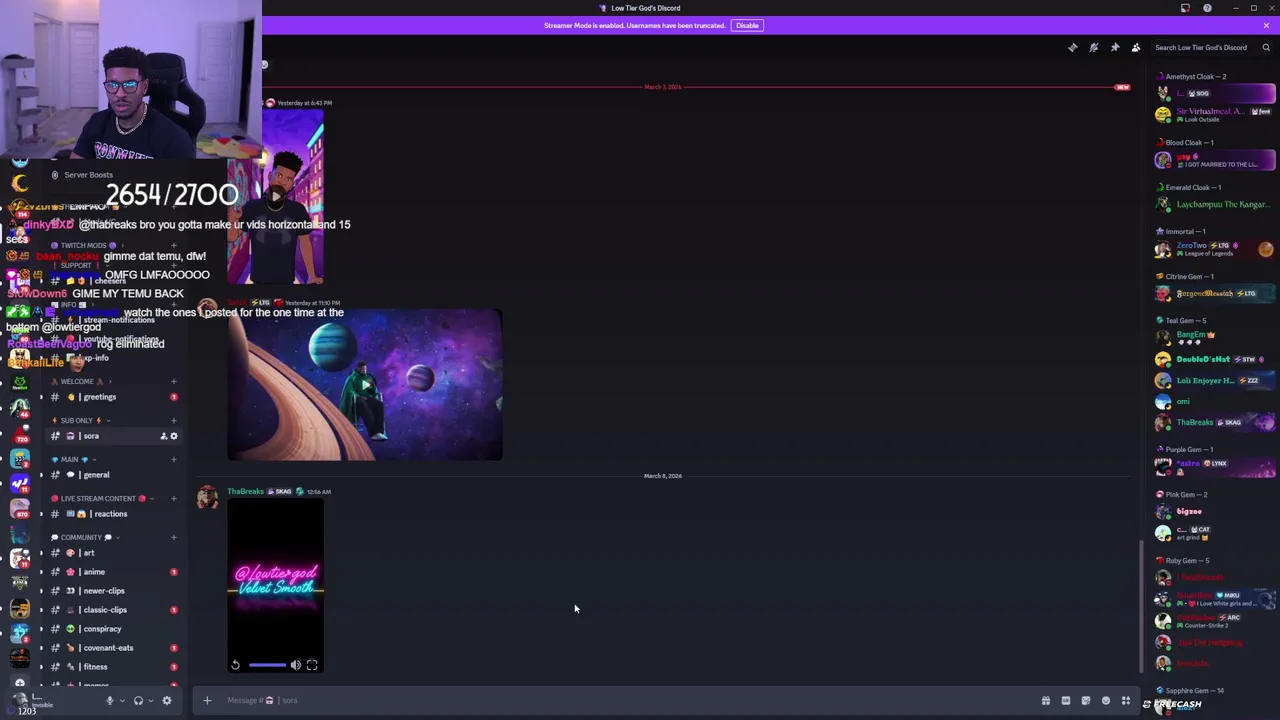Open the newer-clips channel
Screen dimensions: 1280x720
click(x=112, y=591)
